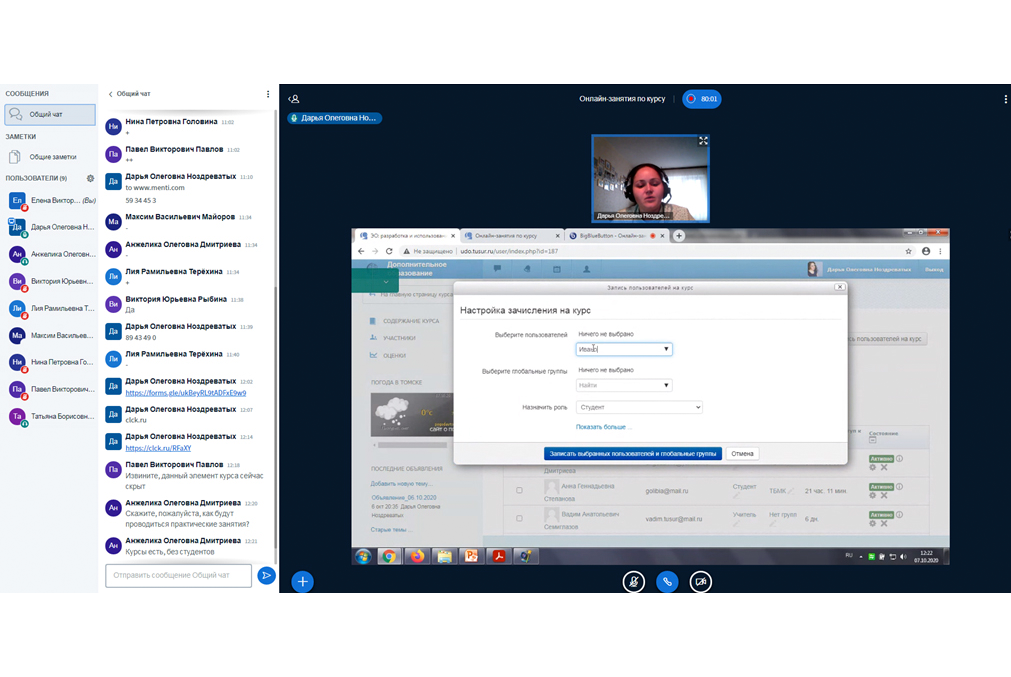Viewport: 1011px width, 677px height.
Task: Open the forms.gle link in chat
Action: tap(186, 393)
